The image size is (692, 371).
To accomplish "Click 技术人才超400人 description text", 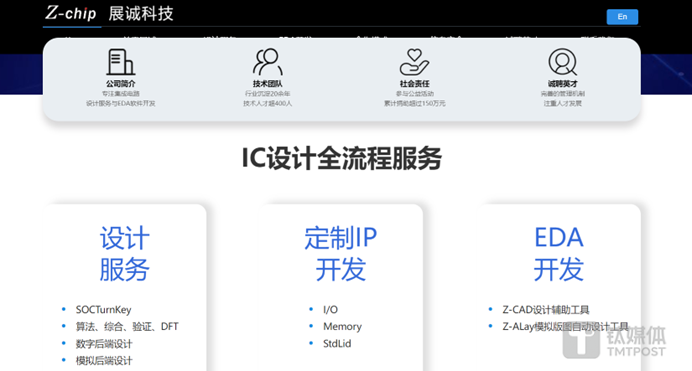I will 267,103.
